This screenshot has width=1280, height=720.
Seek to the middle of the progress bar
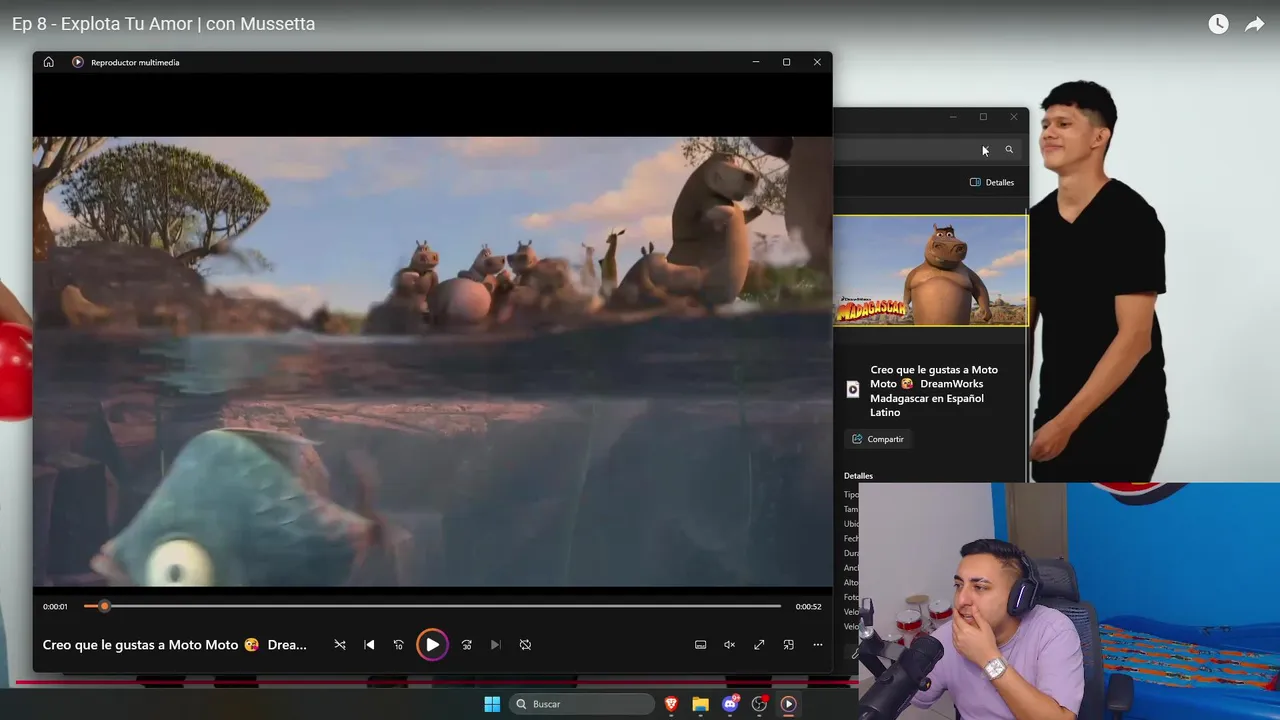tap(433, 606)
